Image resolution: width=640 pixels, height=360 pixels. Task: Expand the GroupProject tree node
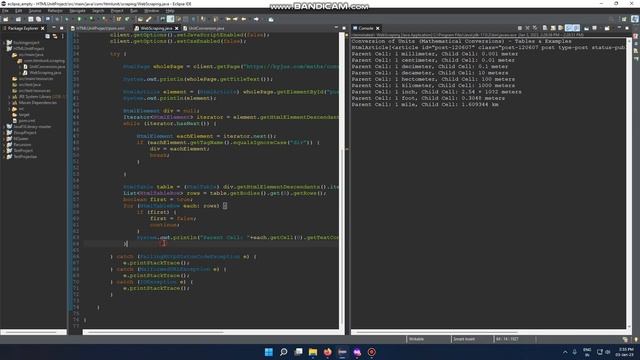4,133
